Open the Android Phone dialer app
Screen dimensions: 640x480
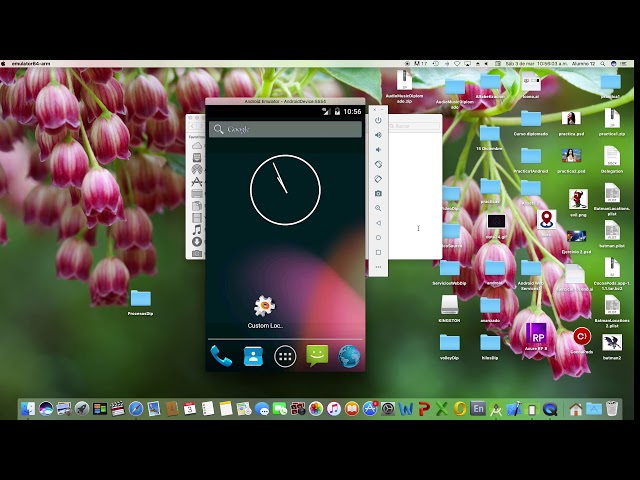point(221,356)
